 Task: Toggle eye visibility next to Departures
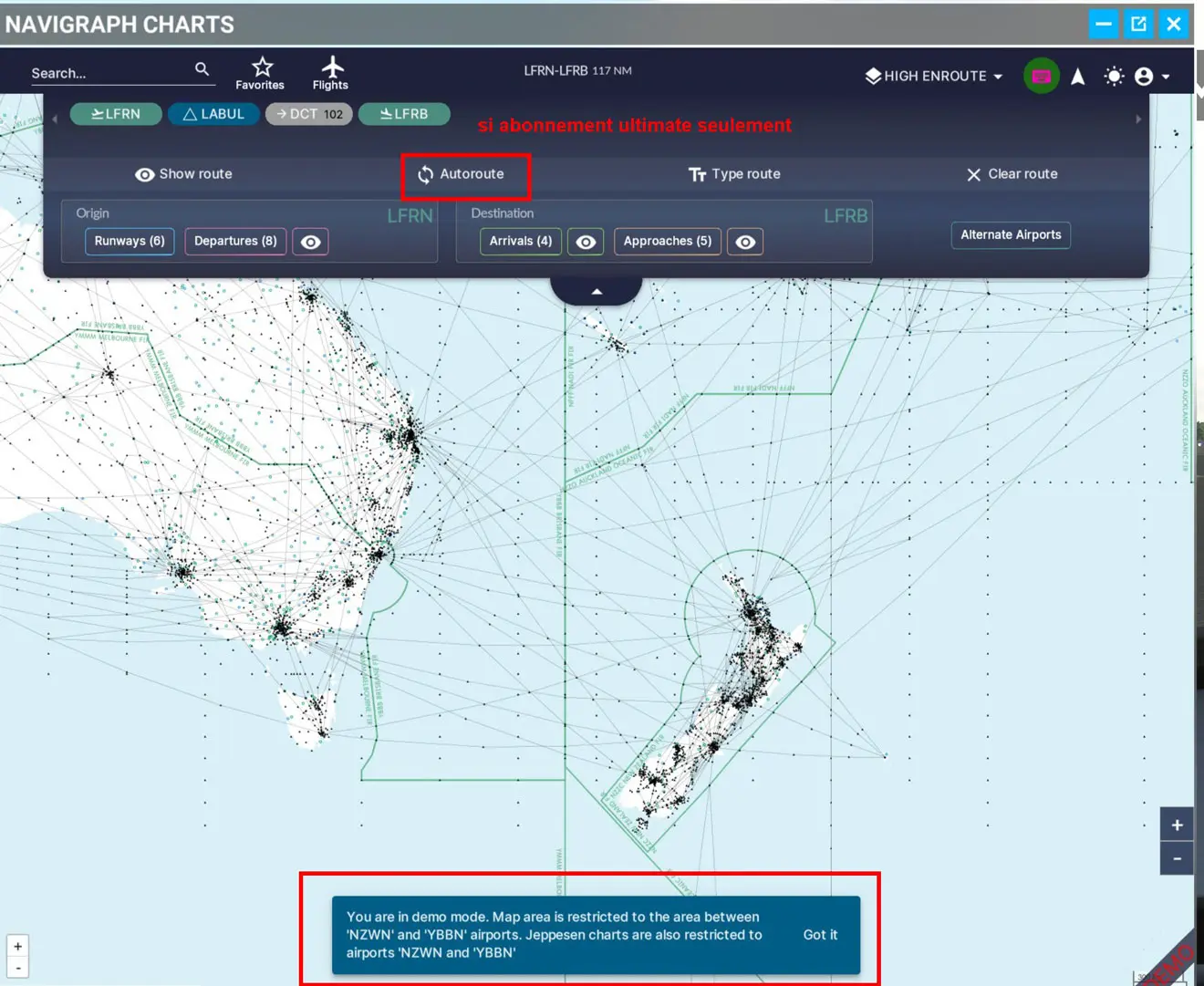tap(310, 242)
